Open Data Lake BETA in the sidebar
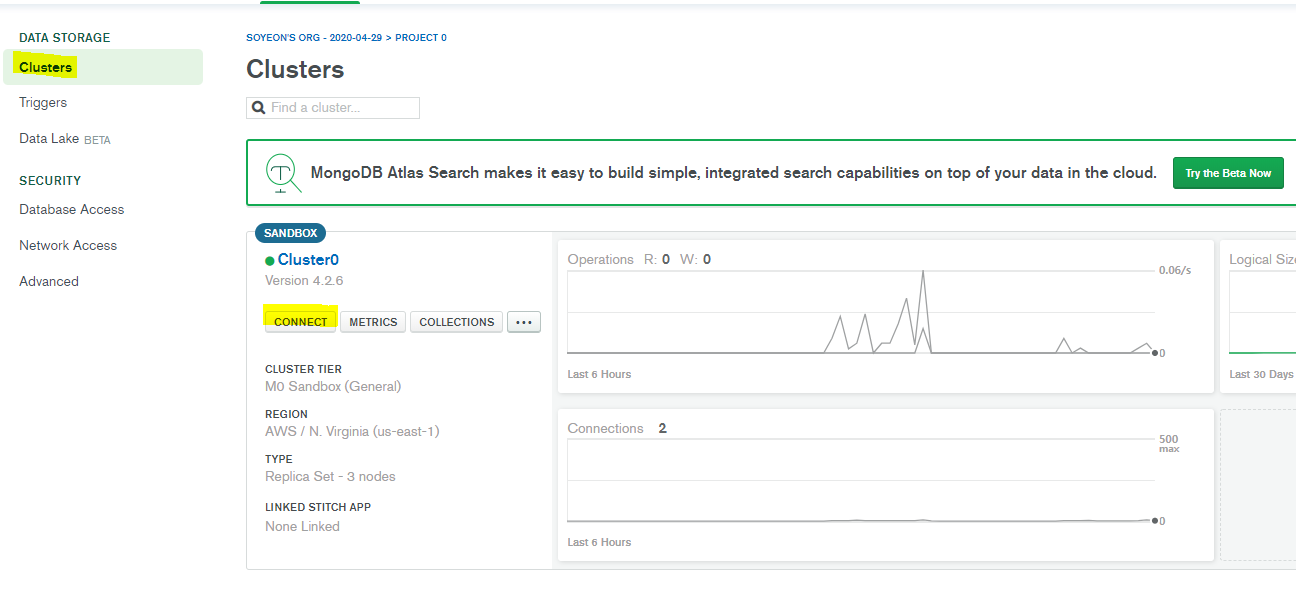 pos(65,139)
